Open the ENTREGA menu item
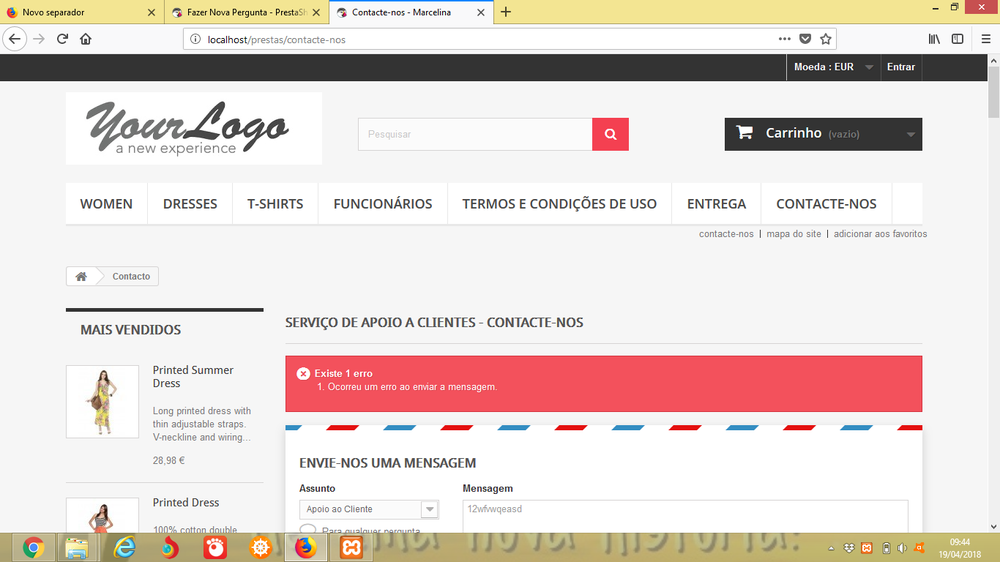Image resolution: width=1000 pixels, height=562 pixels. 716,203
